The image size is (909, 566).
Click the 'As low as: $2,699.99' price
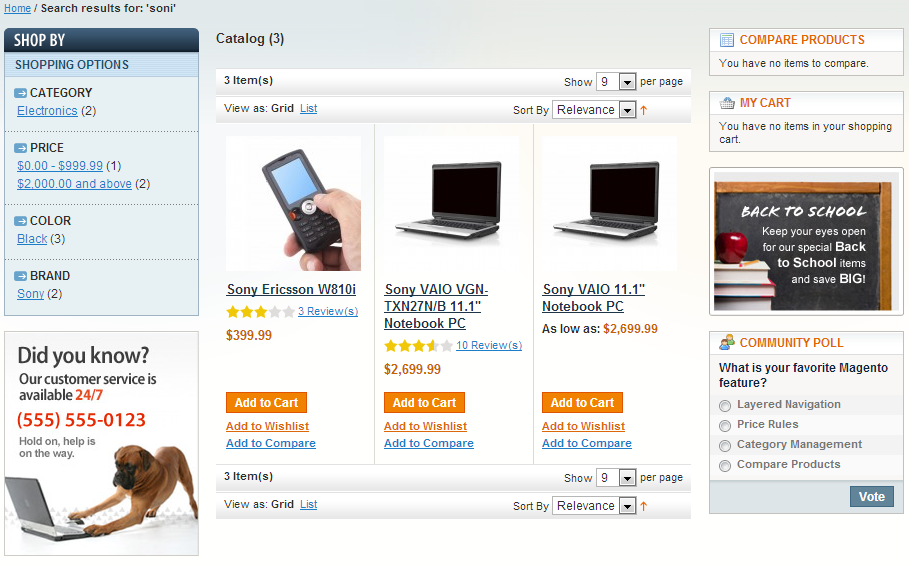(599, 329)
